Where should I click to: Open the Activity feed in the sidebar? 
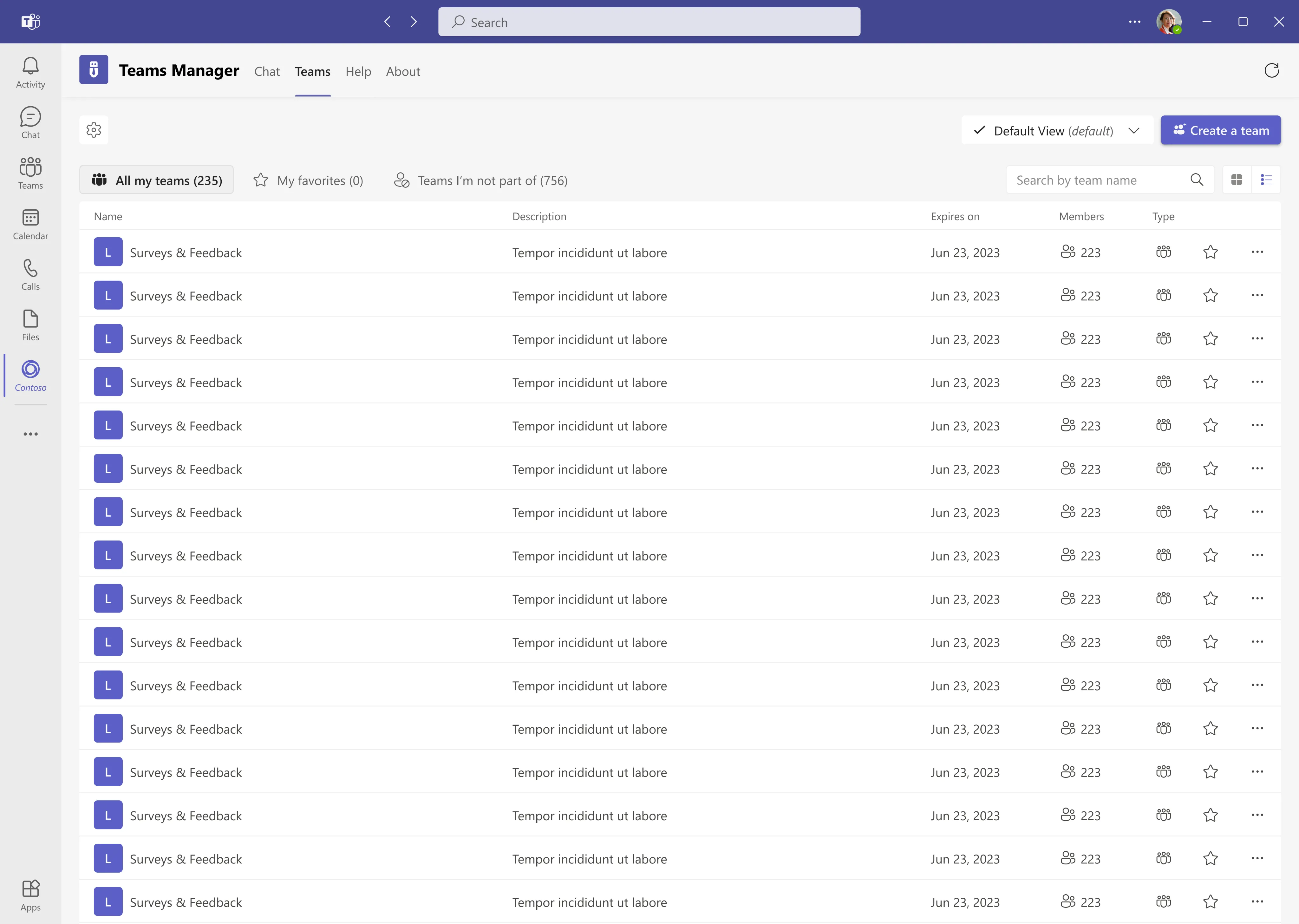coord(31,73)
